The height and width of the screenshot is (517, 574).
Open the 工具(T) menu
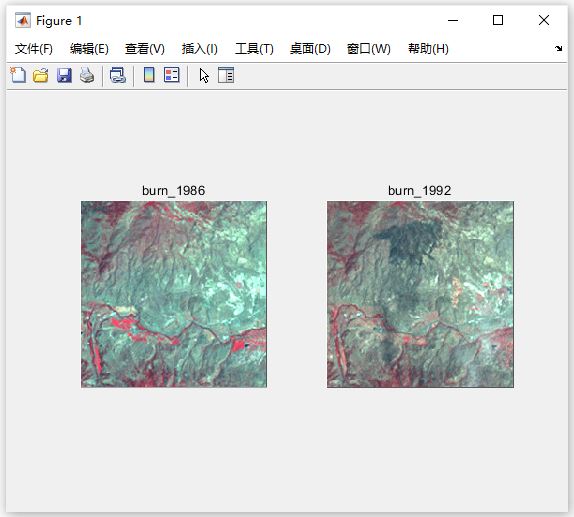(254, 49)
